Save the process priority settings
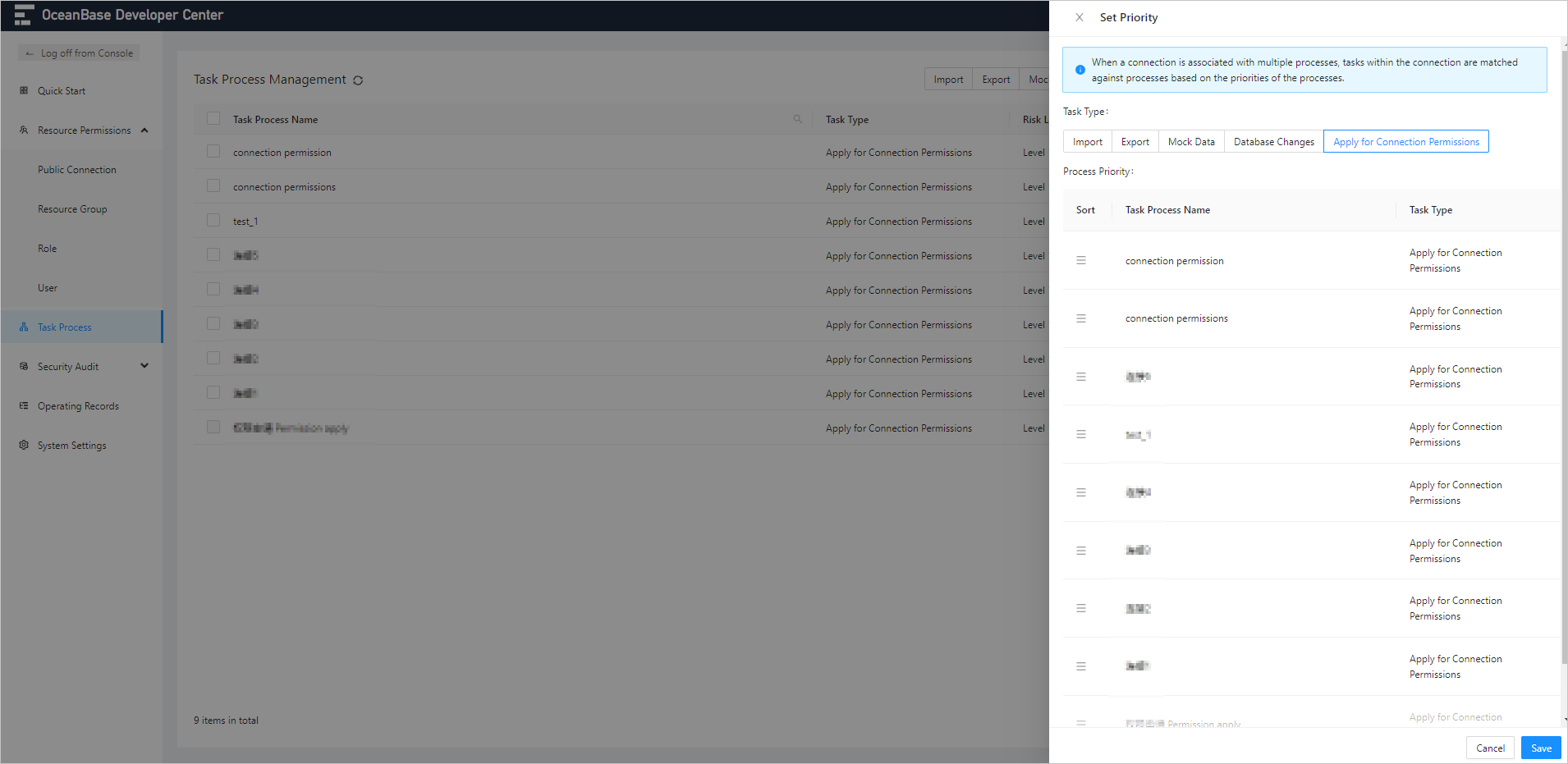This screenshot has height=764, width=1568. tap(1540, 748)
